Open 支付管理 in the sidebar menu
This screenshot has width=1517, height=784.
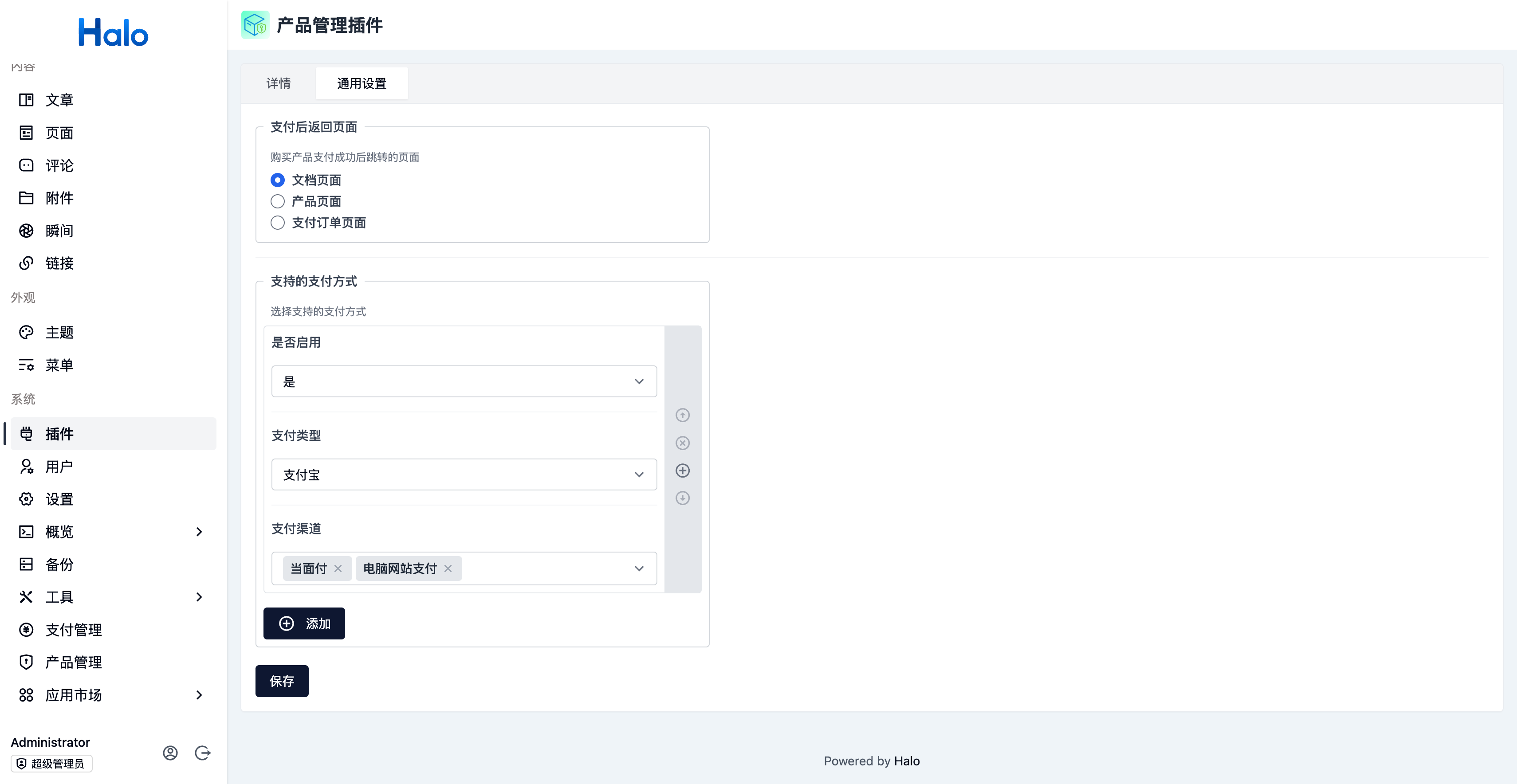[74, 629]
